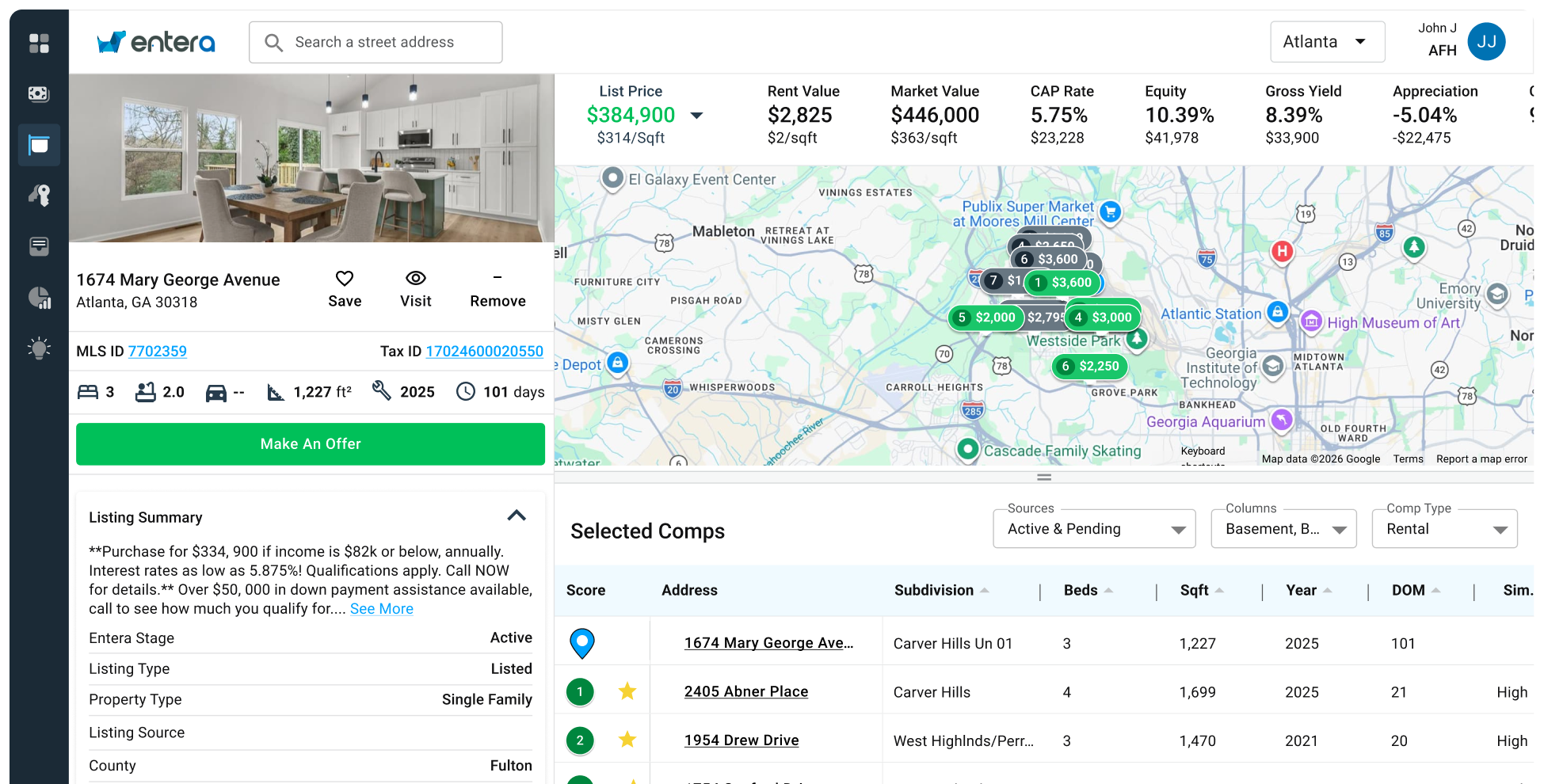1544x784 pixels.
Task: Sort by Subdivision column
Action: (941, 590)
